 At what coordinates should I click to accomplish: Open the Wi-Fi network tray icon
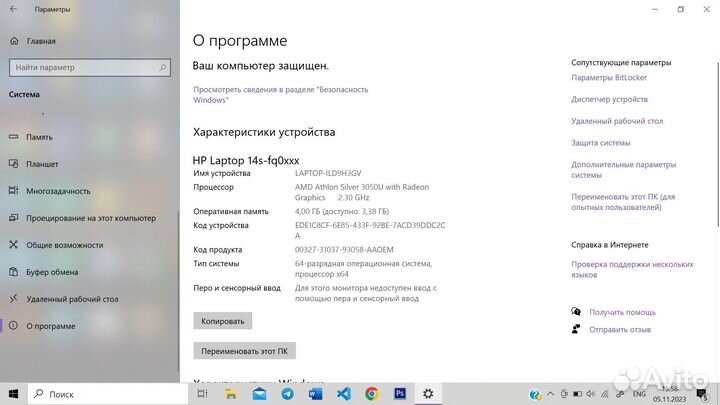605,394
